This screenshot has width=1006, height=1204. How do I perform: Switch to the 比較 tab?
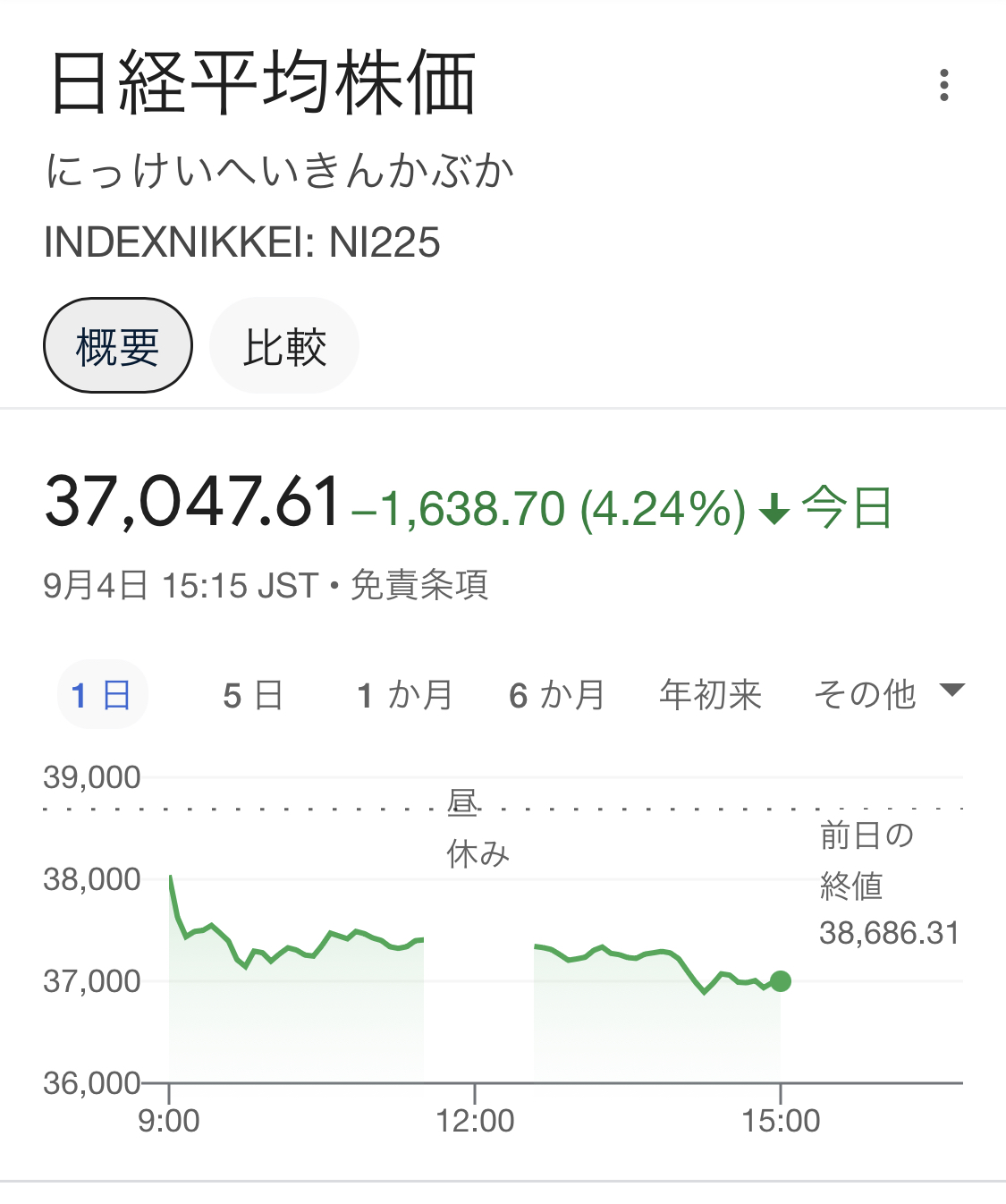pos(284,346)
